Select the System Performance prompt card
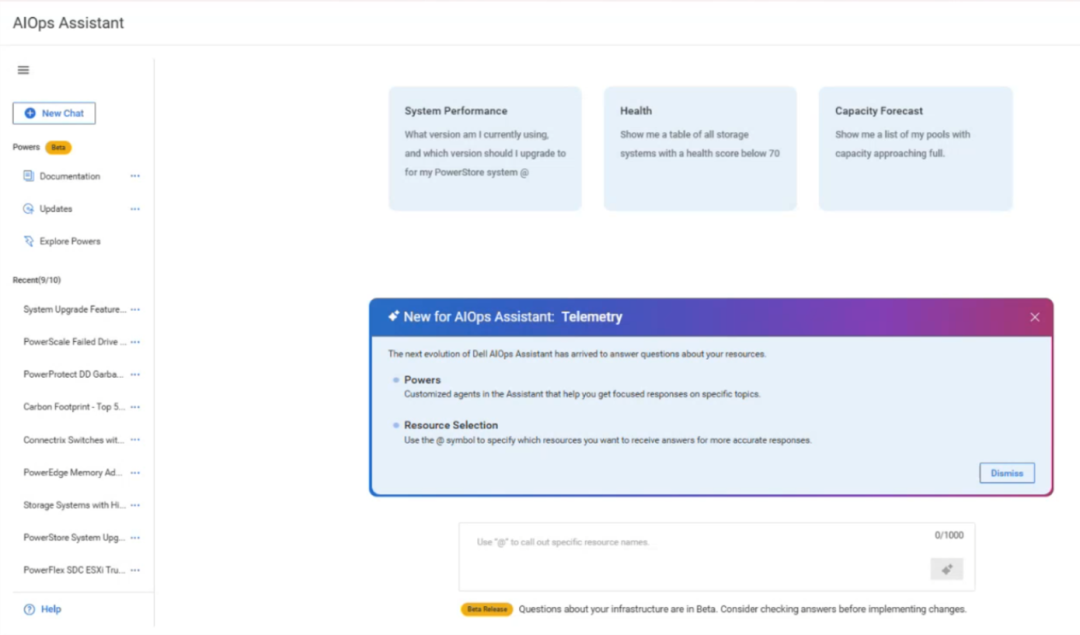The height and width of the screenshot is (635, 1080). 485,148
